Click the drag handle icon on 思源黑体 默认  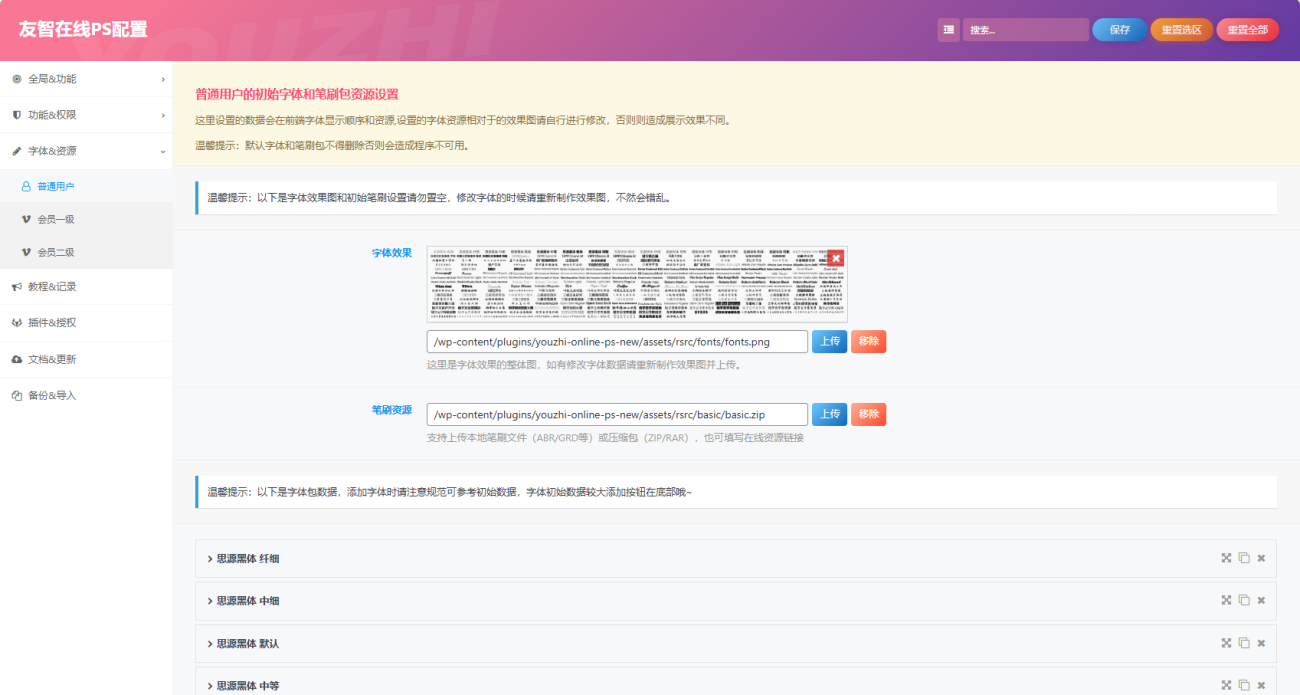[x=1226, y=643]
